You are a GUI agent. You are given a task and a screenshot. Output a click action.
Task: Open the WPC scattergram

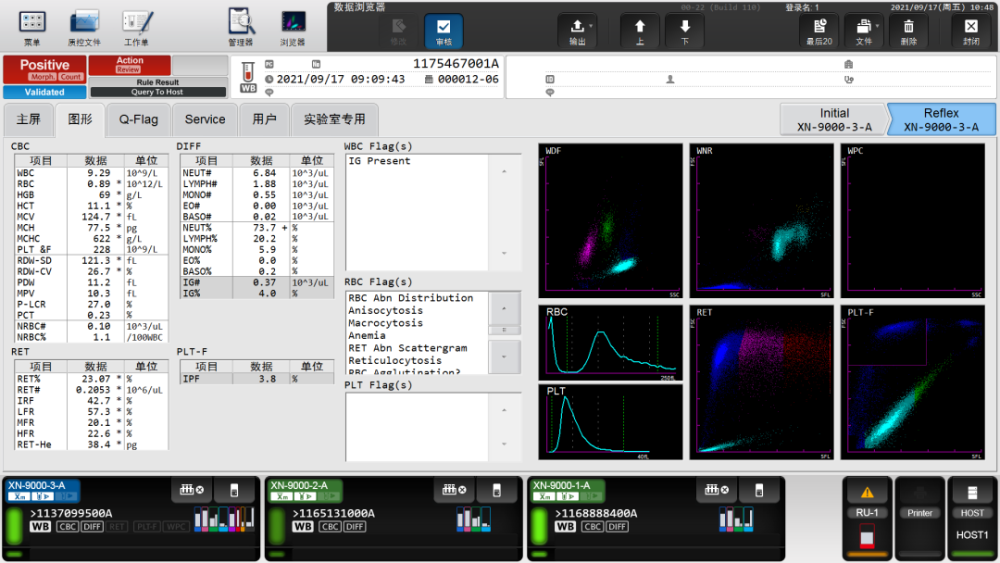tap(913, 221)
